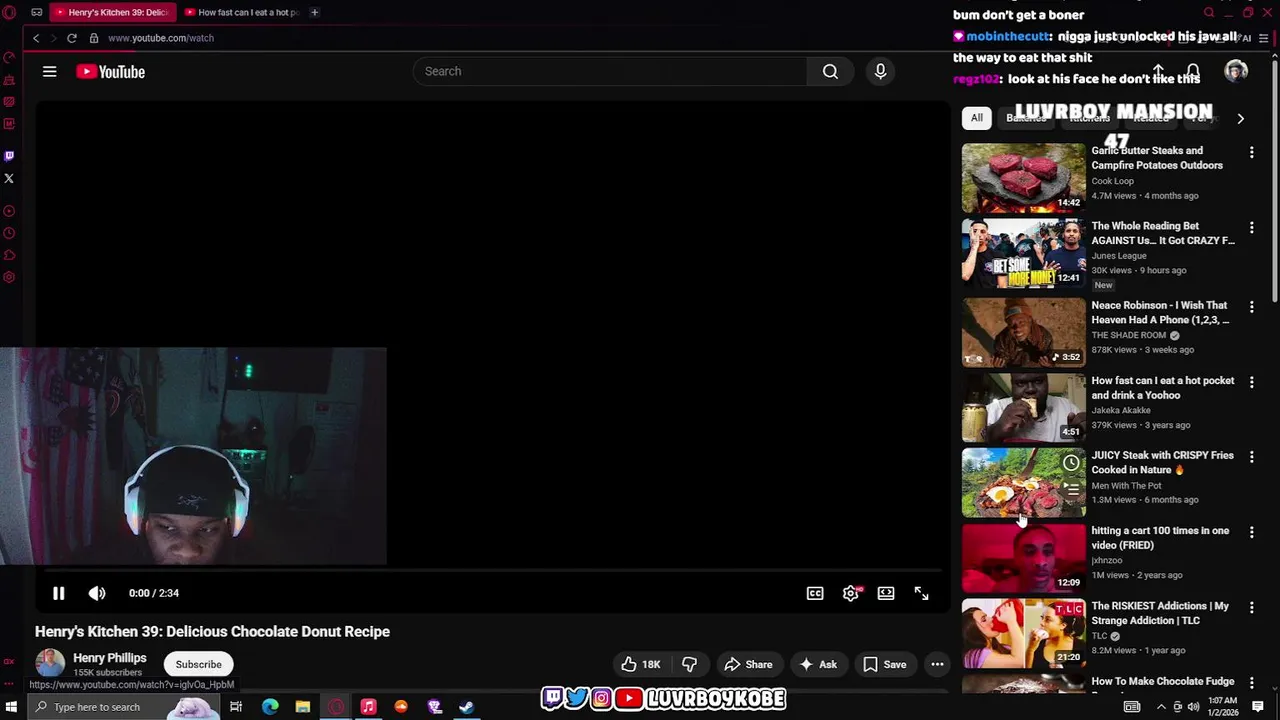1280x720 pixels.
Task: Enter fullscreen in the video player
Action: click(921, 593)
